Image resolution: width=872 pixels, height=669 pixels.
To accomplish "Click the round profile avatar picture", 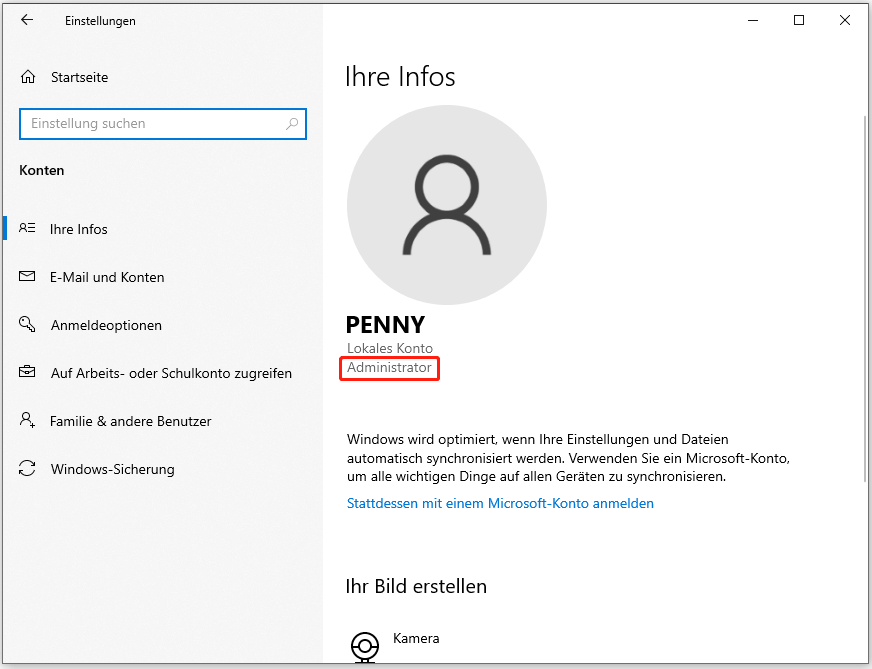I will 447,203.
